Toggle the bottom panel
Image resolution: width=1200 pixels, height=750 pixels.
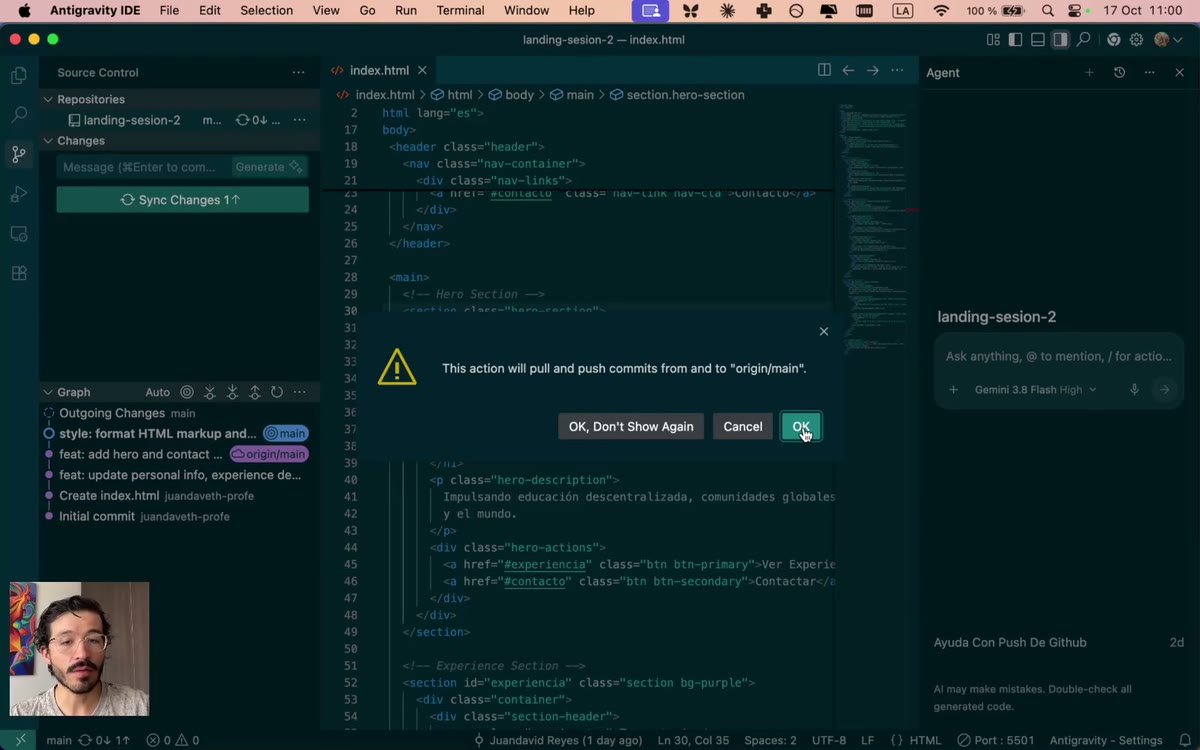click(1038, 40)
